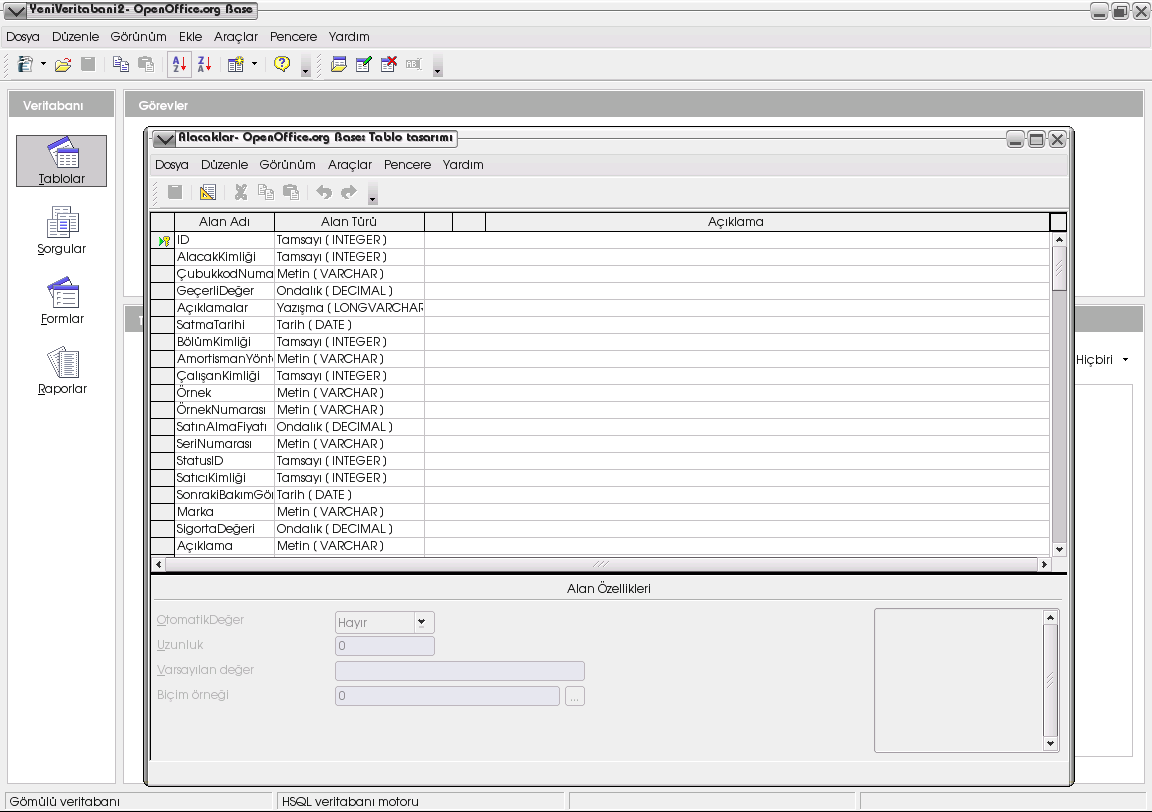The image size is (1152, 812).
Task: Open the Görünüm menu in Tablo tasarımı window
Action: 287,165
